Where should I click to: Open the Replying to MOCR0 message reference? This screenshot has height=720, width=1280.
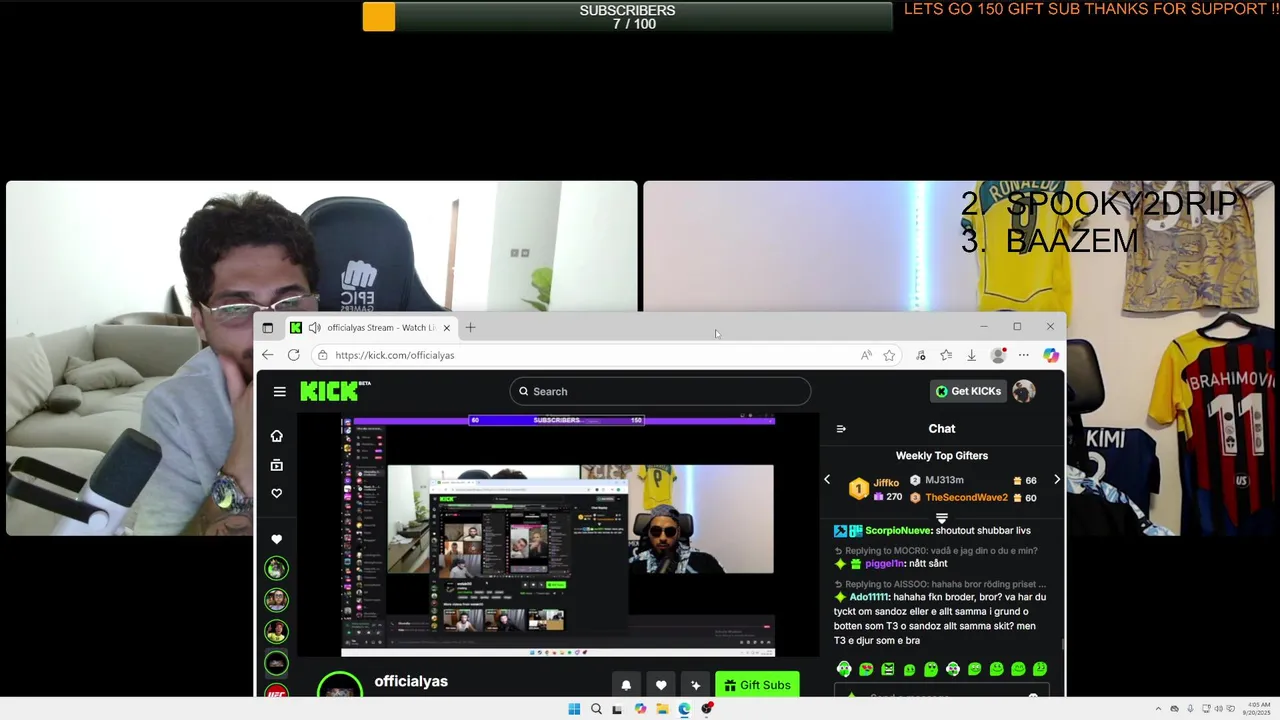[x=935, y=551]
